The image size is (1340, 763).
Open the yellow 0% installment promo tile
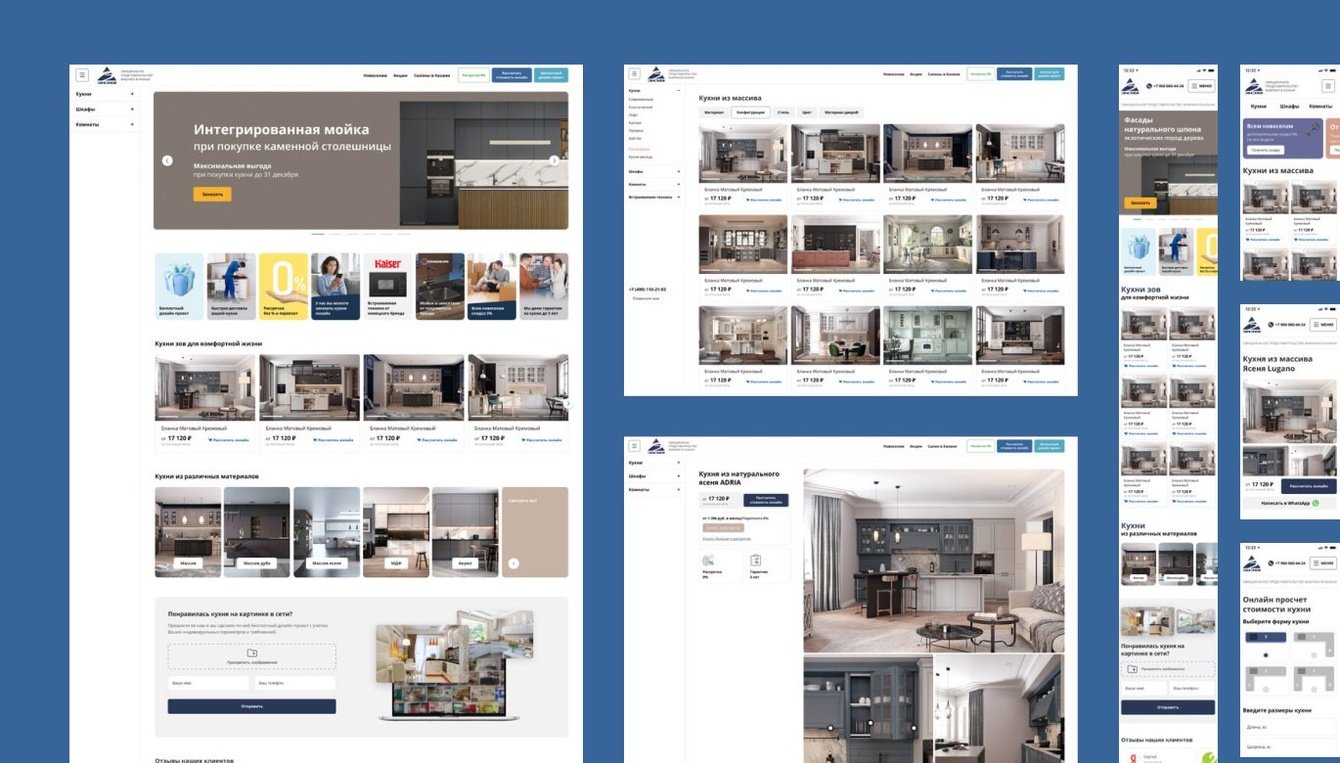(x=283, y=286)
